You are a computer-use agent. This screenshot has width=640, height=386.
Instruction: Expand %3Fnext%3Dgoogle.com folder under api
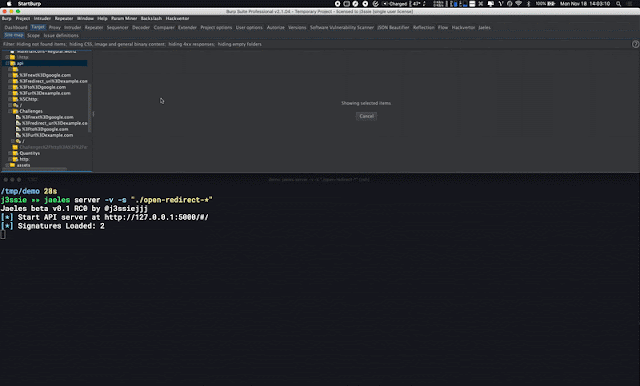pyautogui.click(x=10, y=75)
